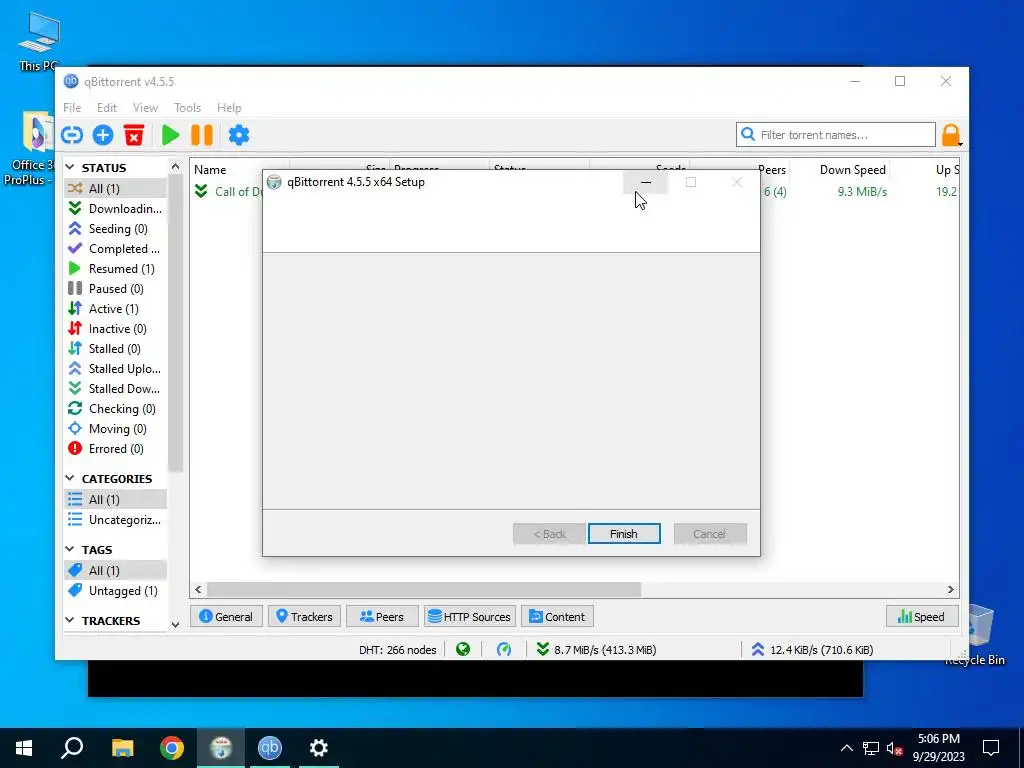The image size is (1024, 768).
Task: Click the qBittorrent taskbar icon
Action: point(270,748)
